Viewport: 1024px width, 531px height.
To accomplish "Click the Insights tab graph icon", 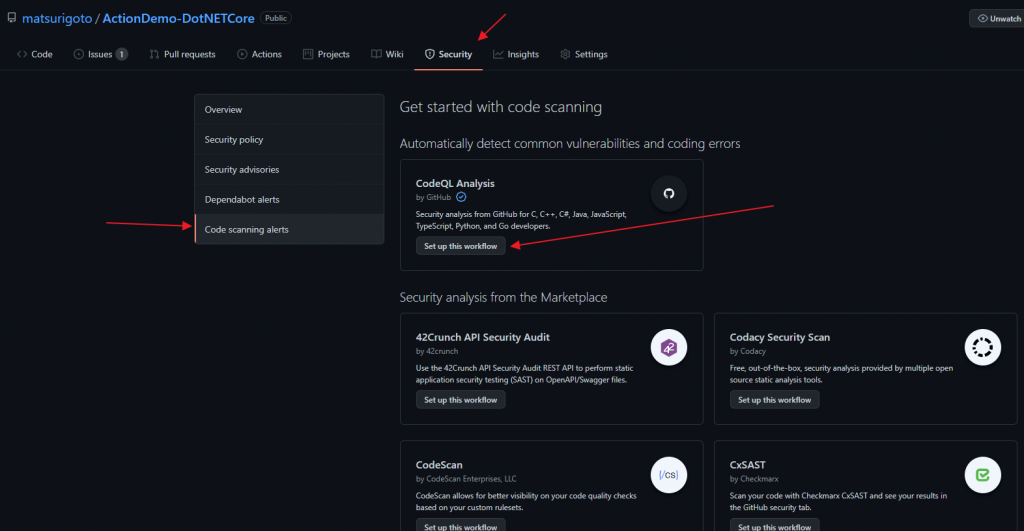I will 498,54.
